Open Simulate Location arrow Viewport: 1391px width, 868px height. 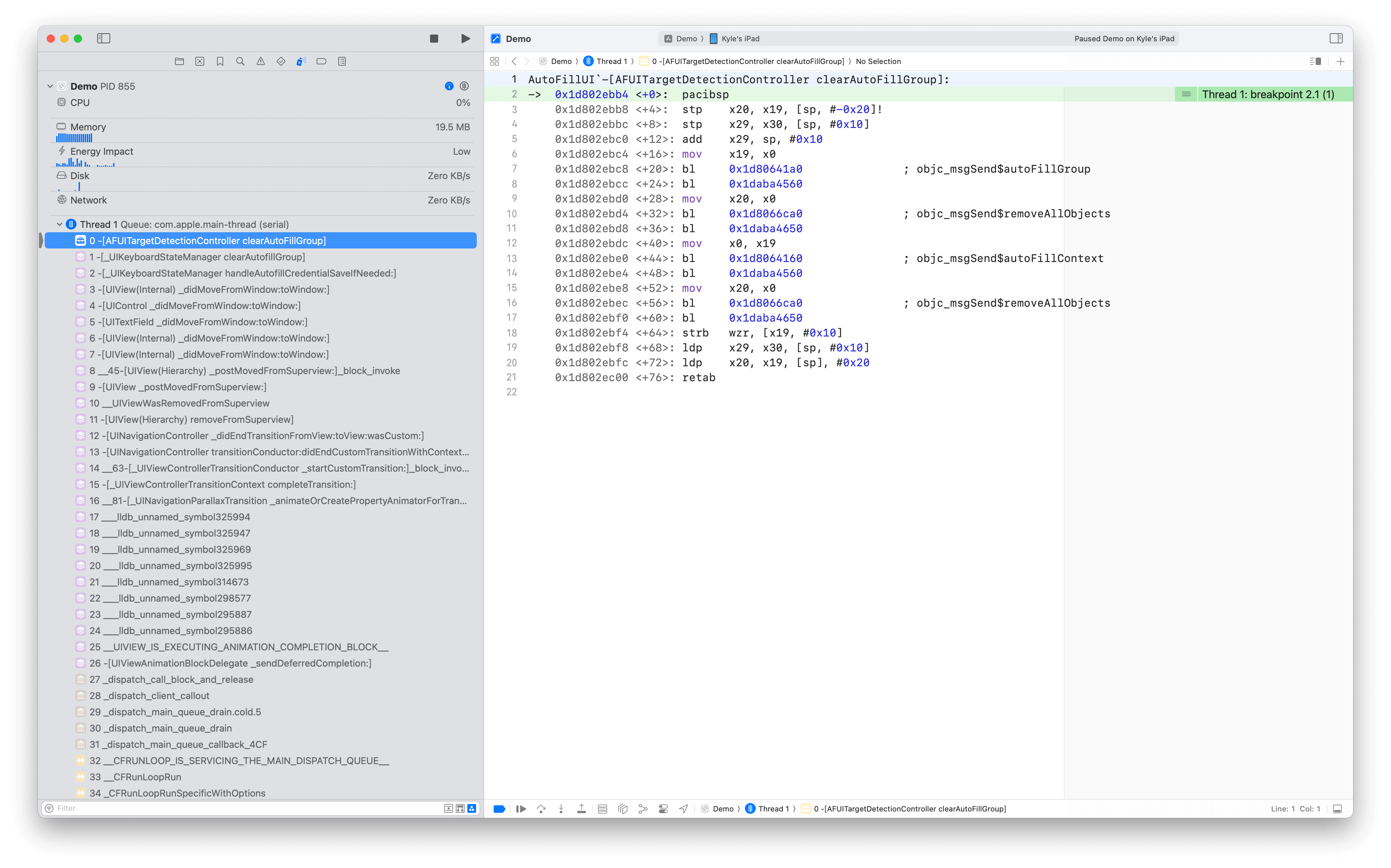[684, 809]
